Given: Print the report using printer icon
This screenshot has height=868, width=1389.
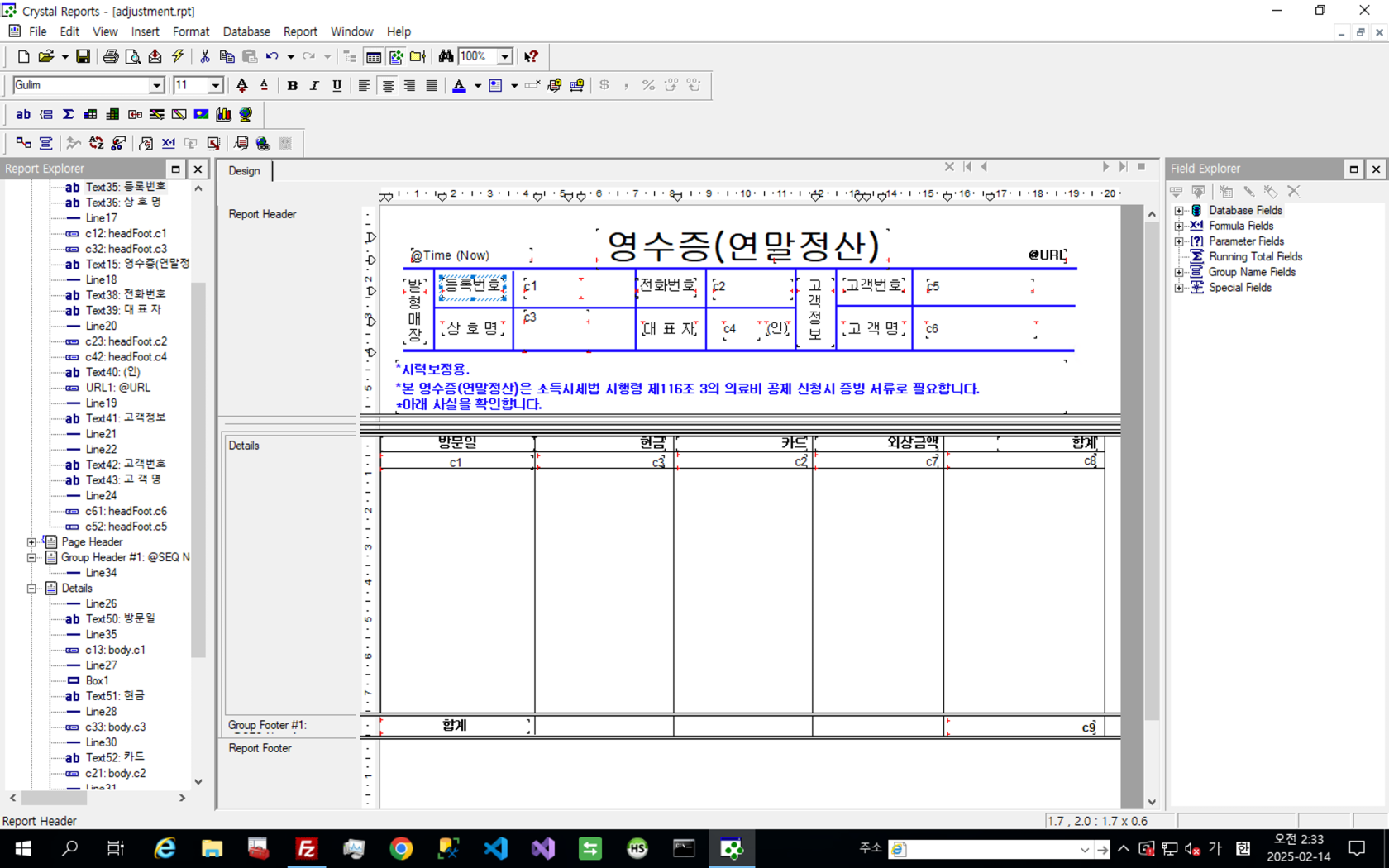Looking at the screenshot, I should pyautogui.click(x=110, y=56).
